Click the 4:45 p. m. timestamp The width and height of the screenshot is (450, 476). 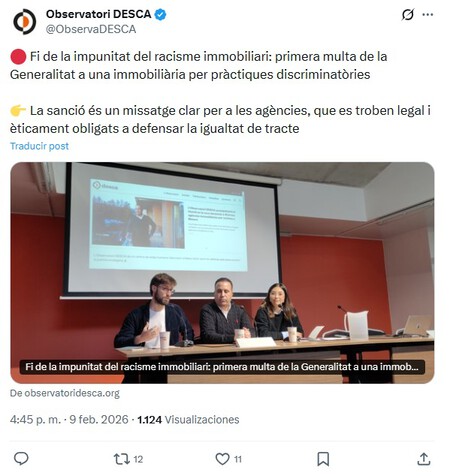pos(35,420)
